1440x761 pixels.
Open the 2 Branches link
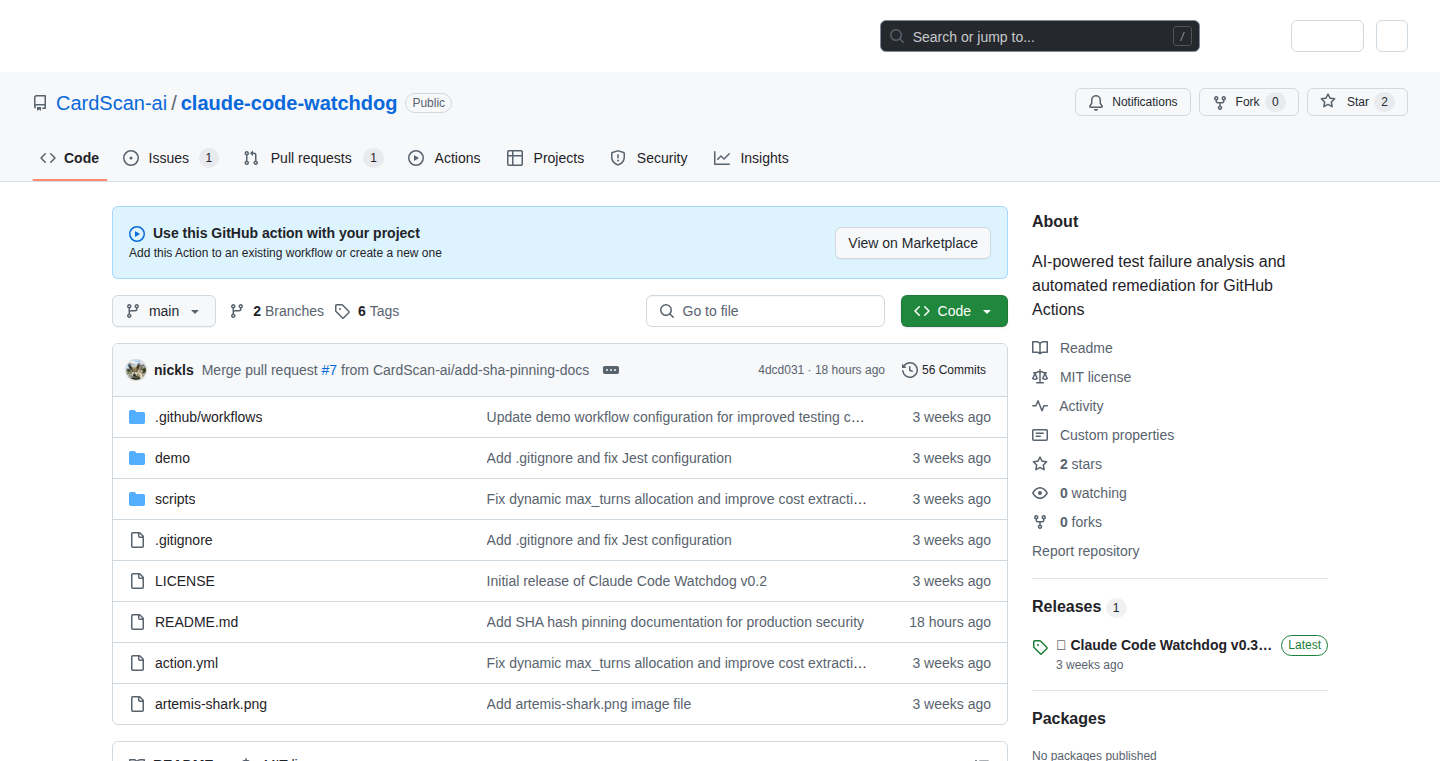click(x=277, y=311)
